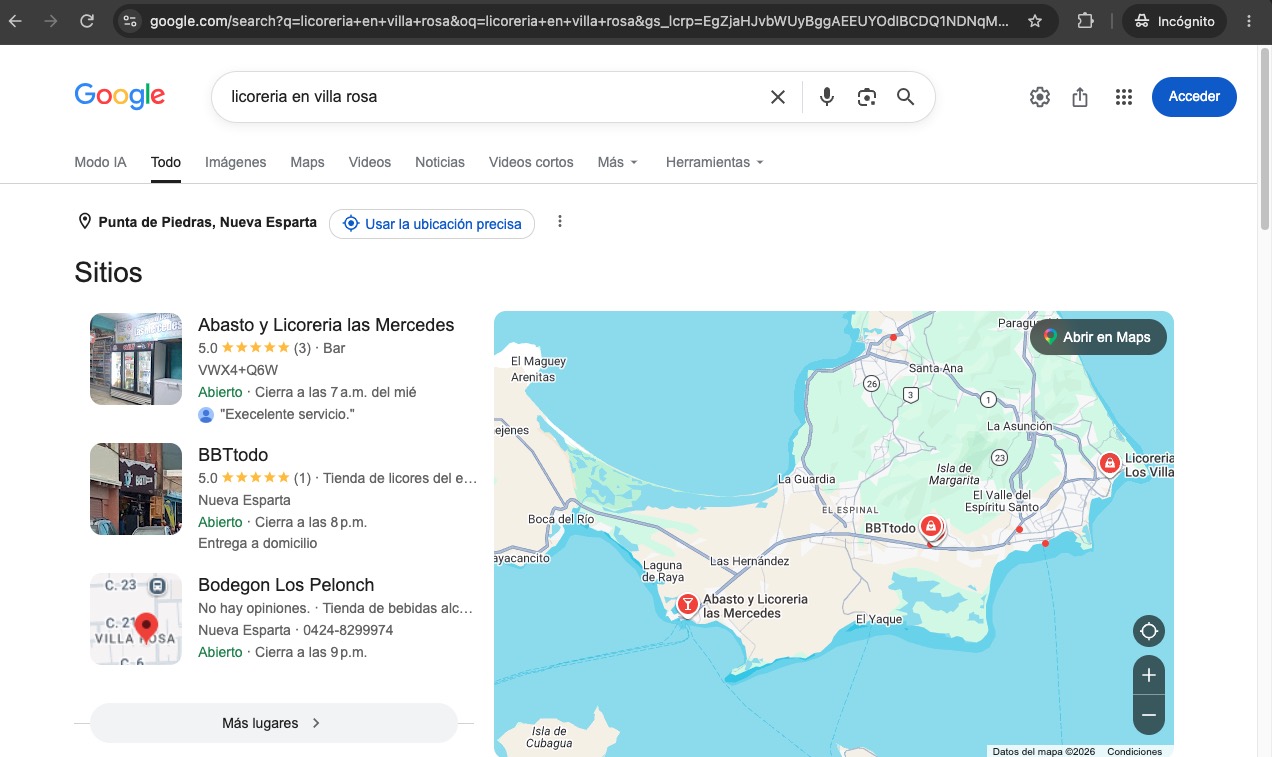Select the BBTtodo pin on the map

[931, 526]
